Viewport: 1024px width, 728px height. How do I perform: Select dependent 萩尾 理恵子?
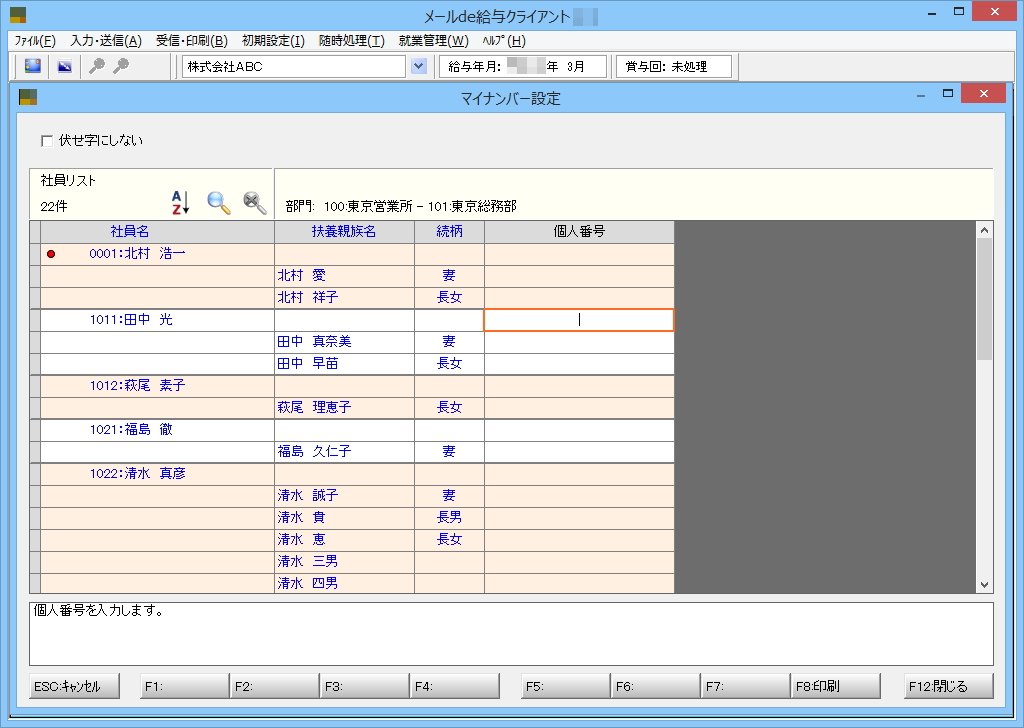coord(344,407)
